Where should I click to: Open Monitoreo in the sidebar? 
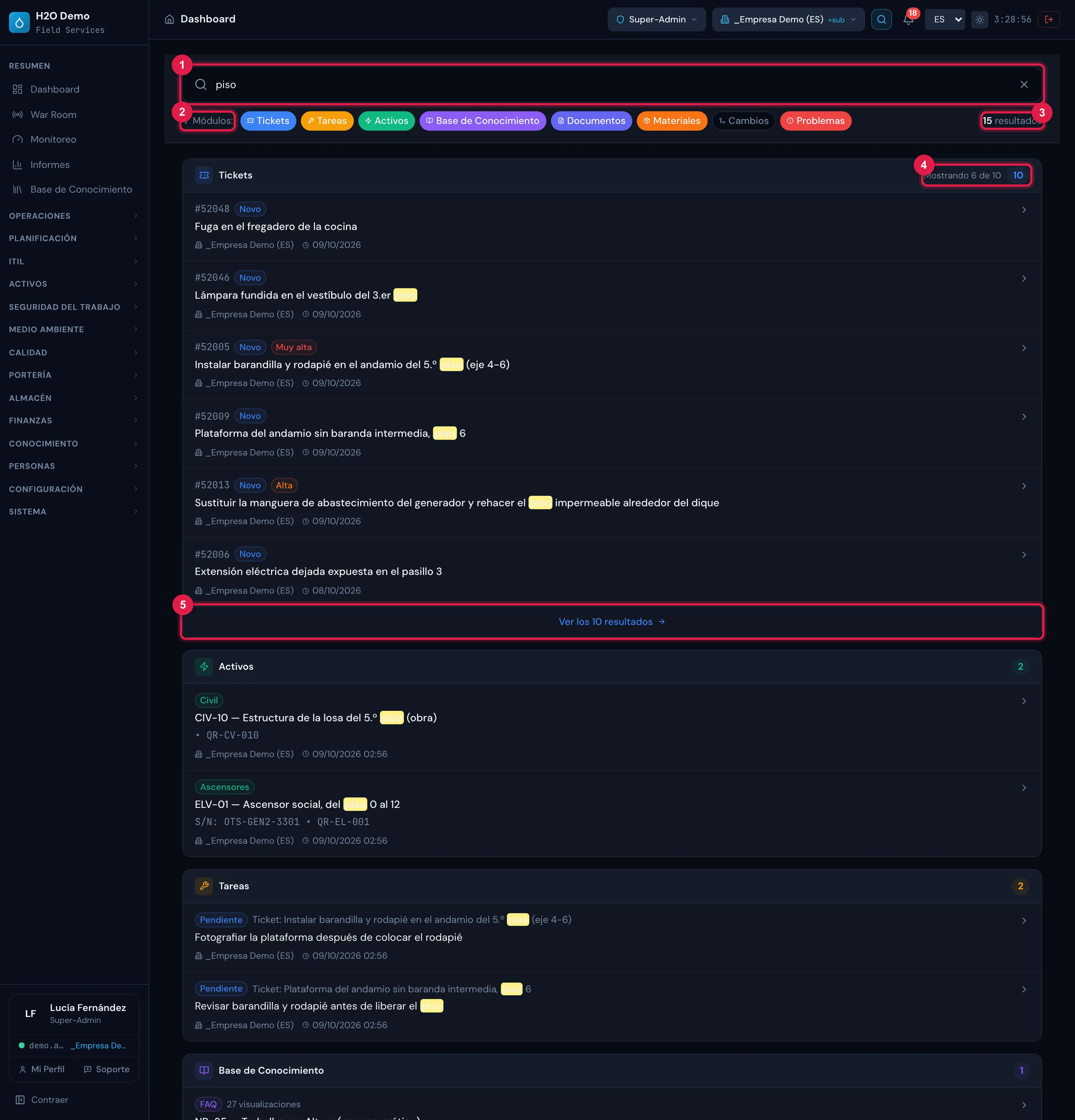tap(74, 139)
